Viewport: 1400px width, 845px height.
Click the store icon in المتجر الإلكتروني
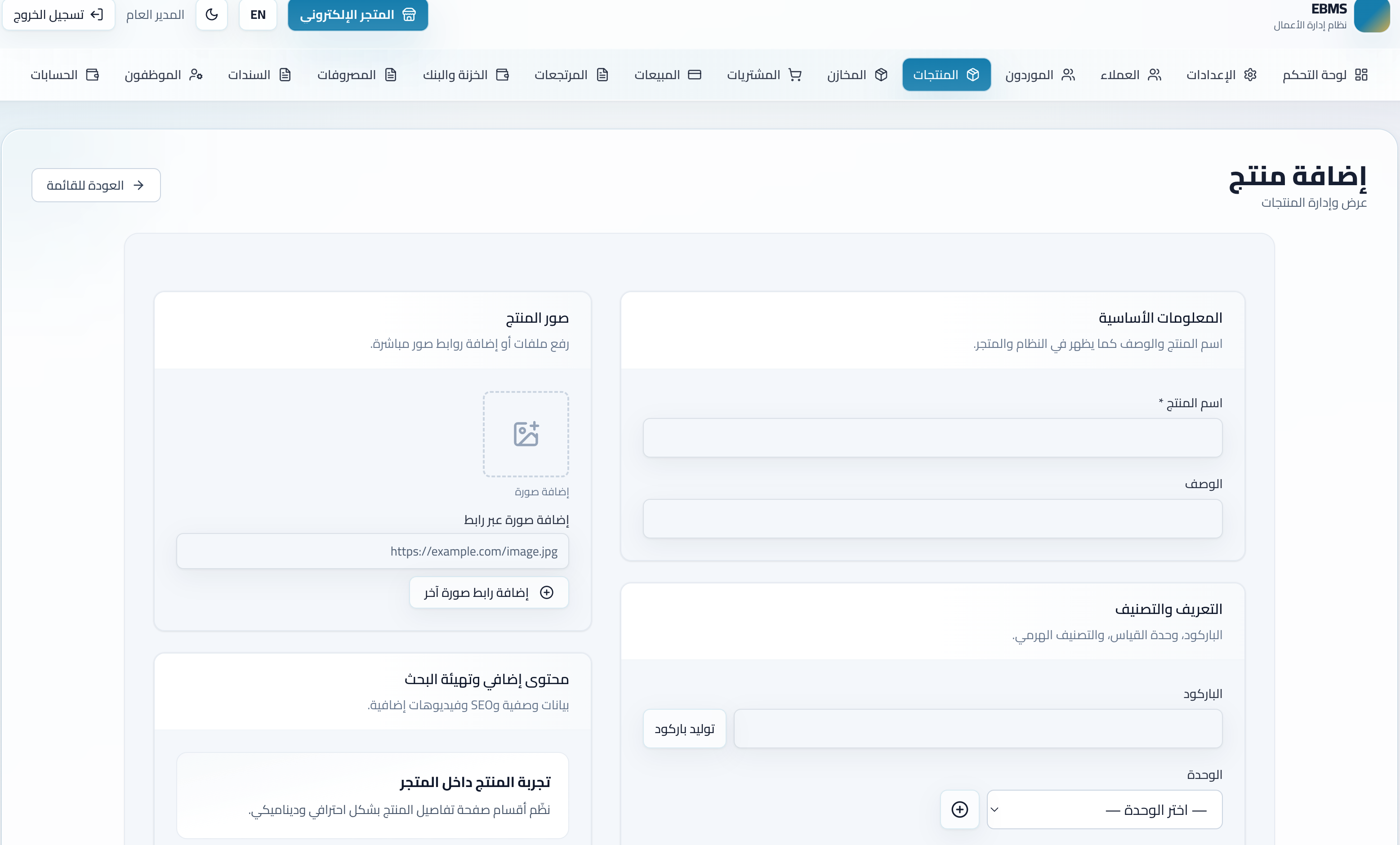click(x=409, y=15)
